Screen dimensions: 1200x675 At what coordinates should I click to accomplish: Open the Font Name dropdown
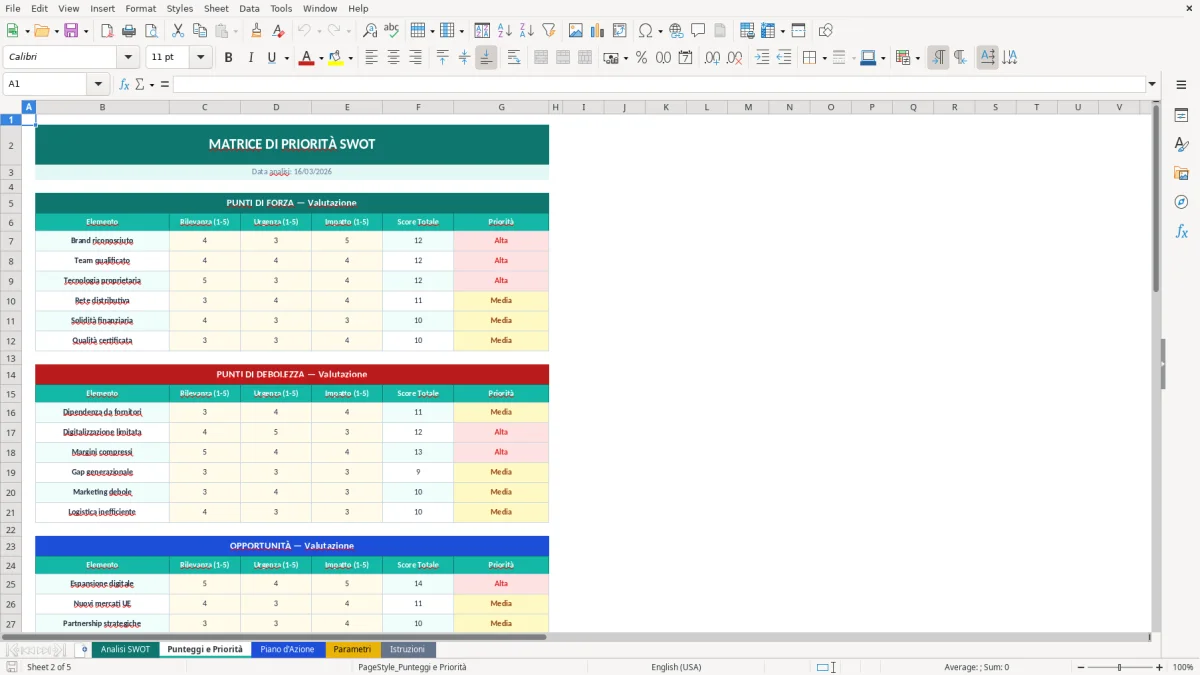click(x=127, y=58)
